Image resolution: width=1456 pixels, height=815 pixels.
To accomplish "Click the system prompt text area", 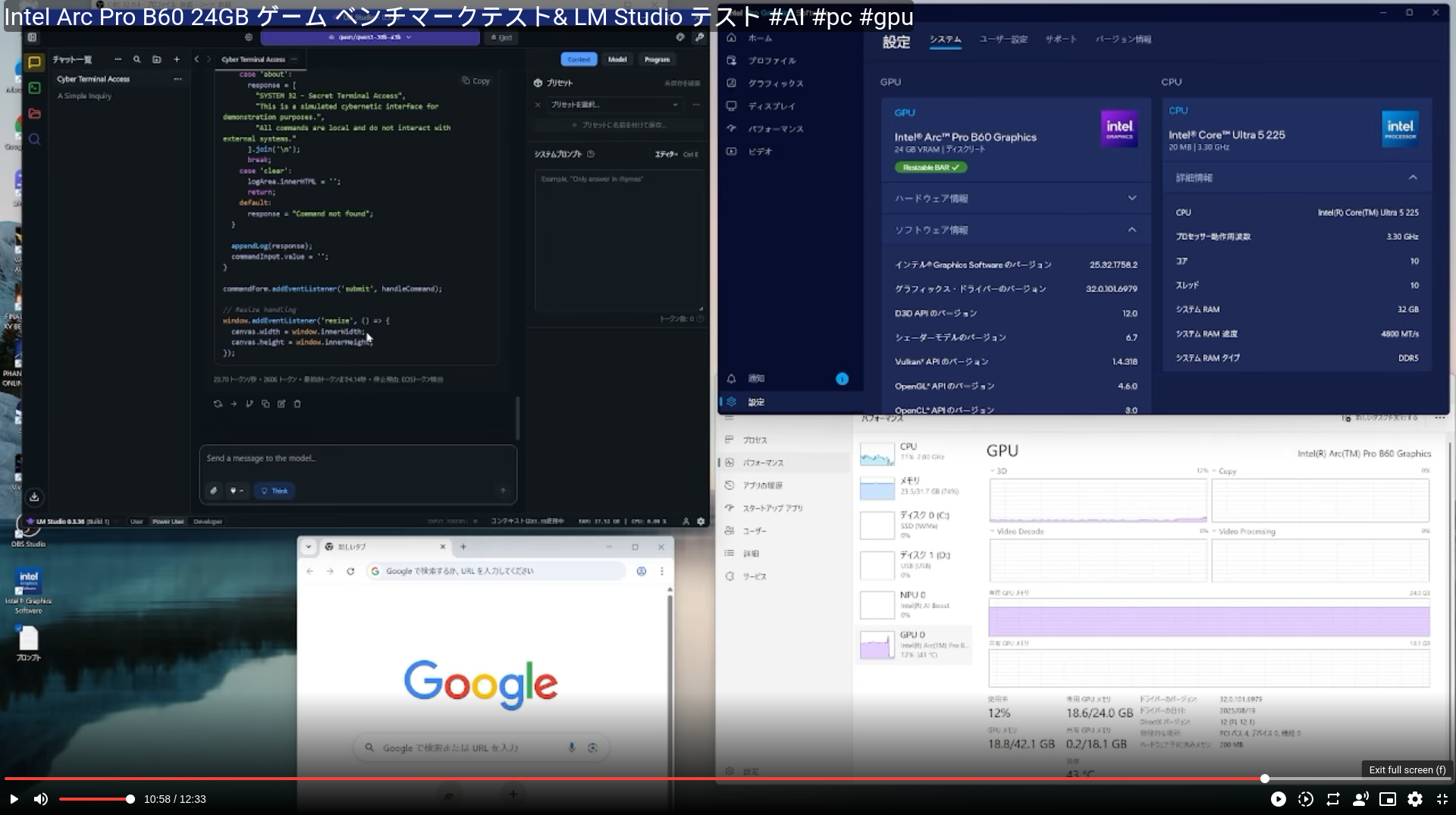I will click(620, 240).
